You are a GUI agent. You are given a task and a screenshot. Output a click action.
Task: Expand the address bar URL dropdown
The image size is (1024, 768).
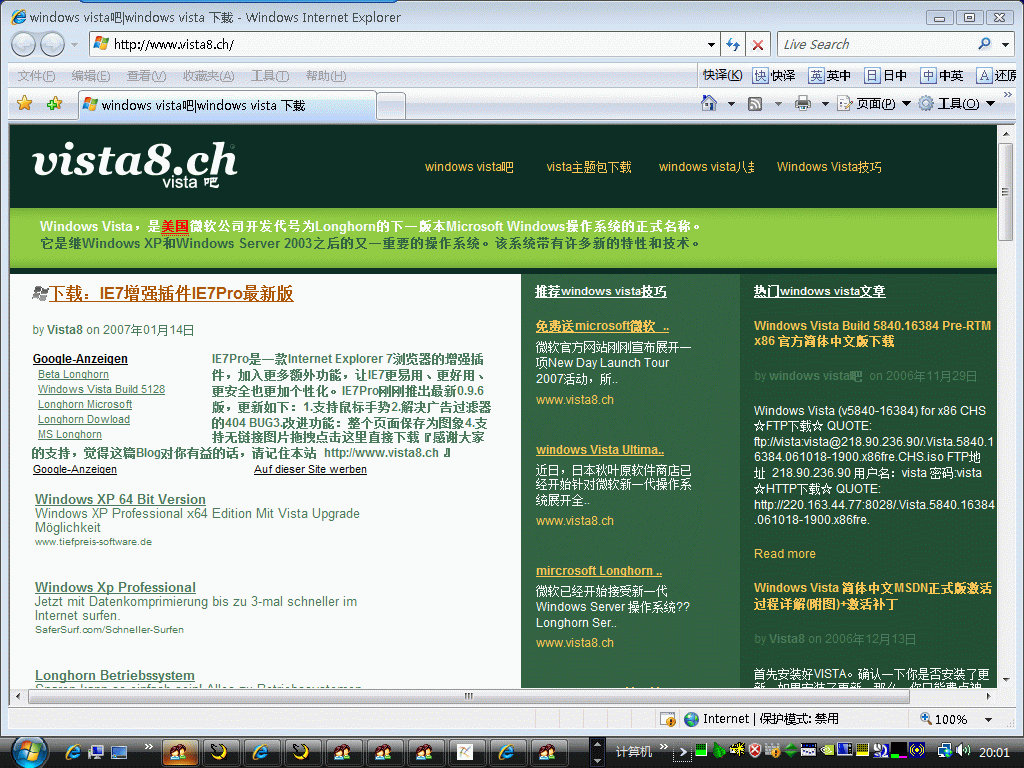tap(711, 44)
